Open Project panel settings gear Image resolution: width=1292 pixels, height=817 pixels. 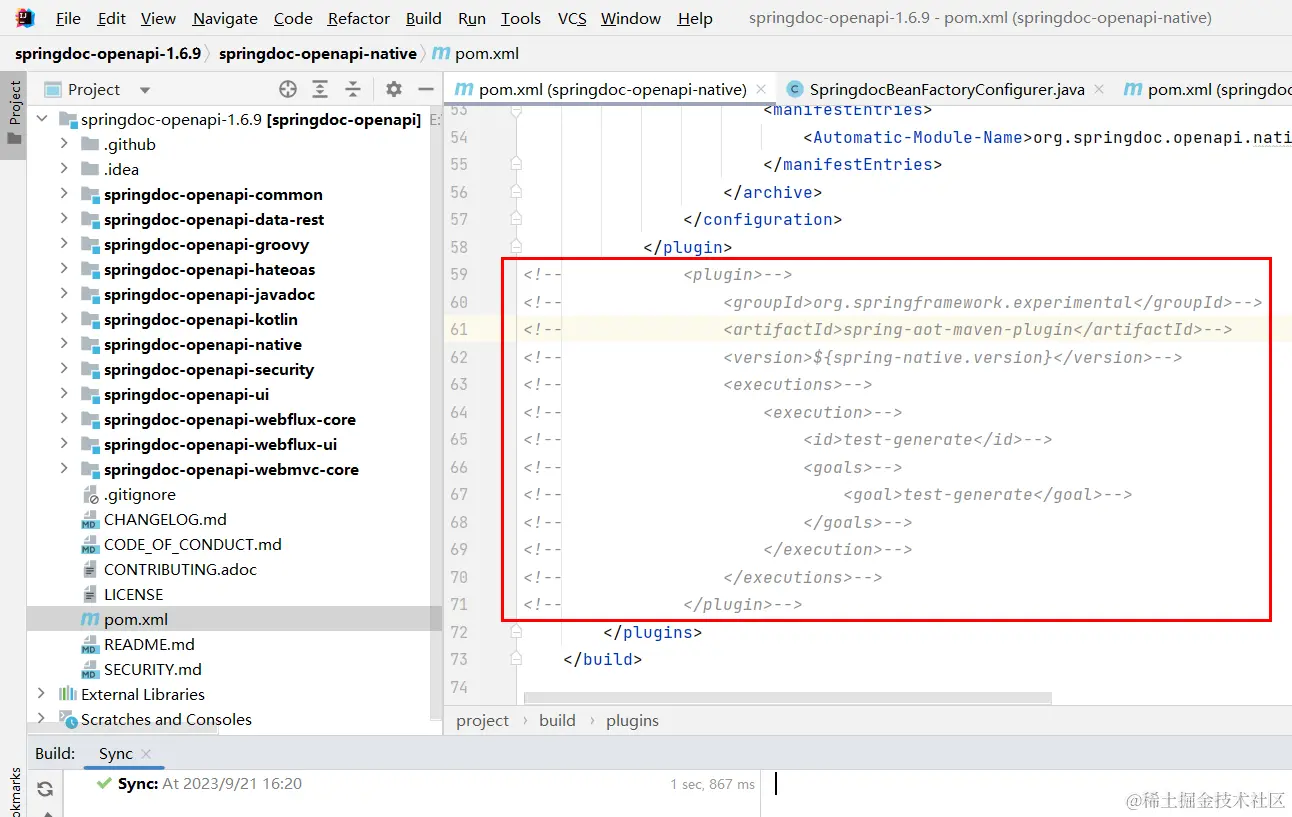coord(394,89)
